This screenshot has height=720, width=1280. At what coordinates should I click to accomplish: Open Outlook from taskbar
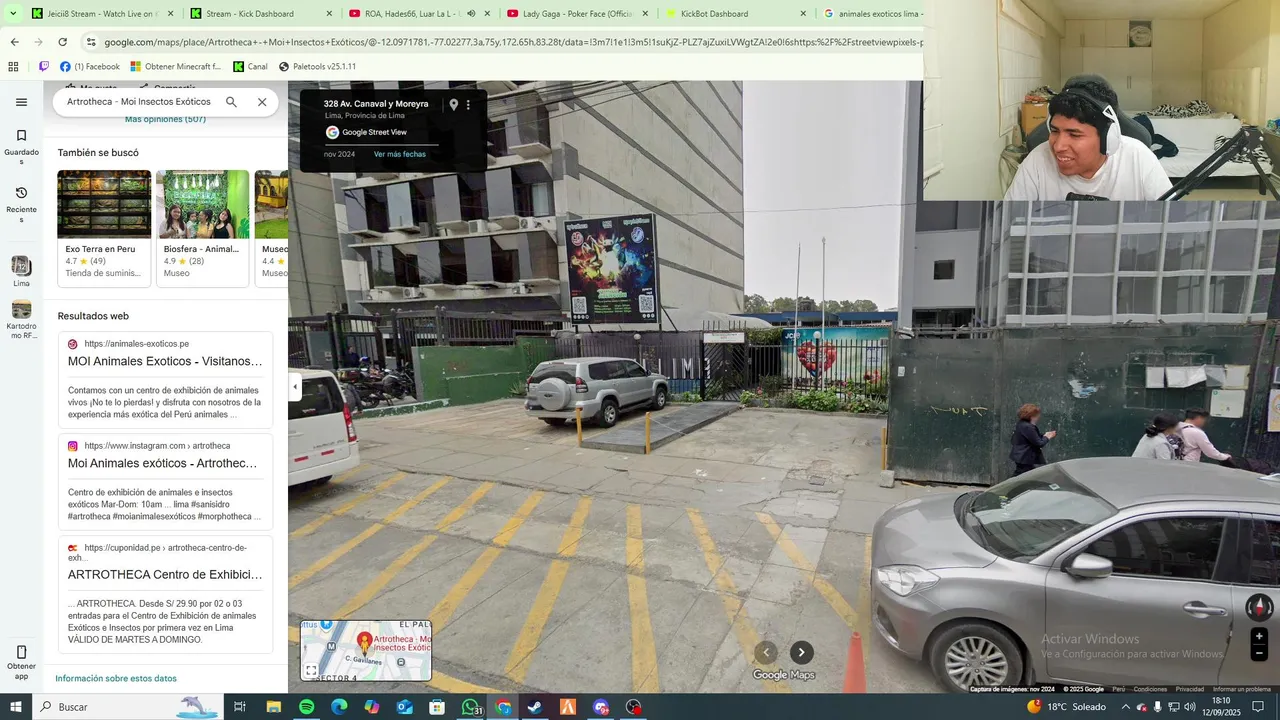[x=405, y=707]
